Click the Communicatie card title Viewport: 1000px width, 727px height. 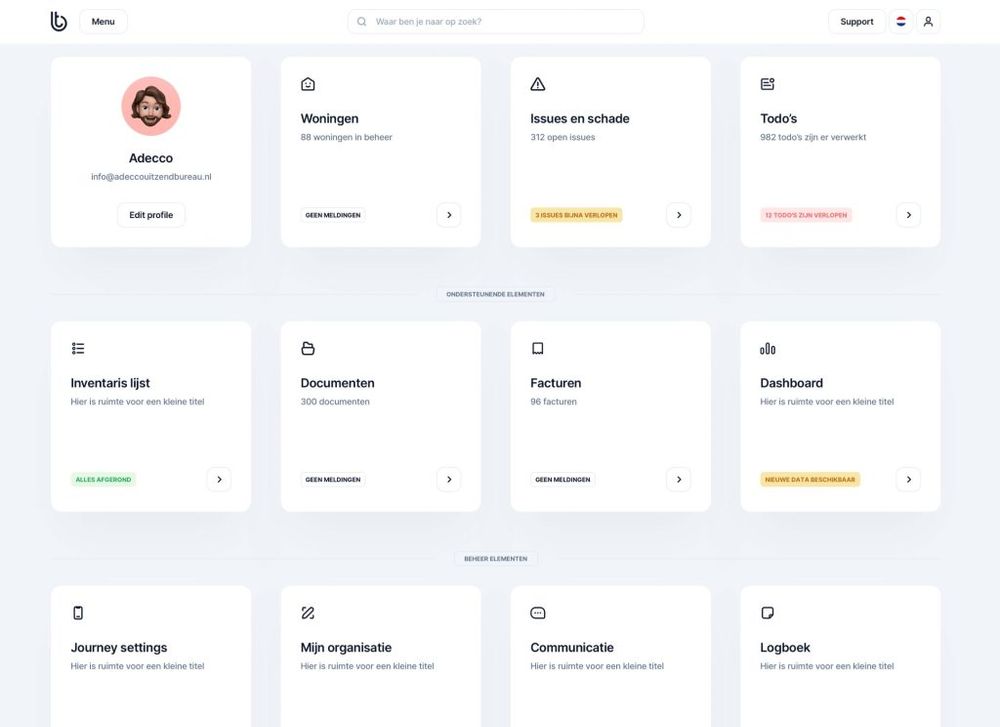tap(572, 648)
